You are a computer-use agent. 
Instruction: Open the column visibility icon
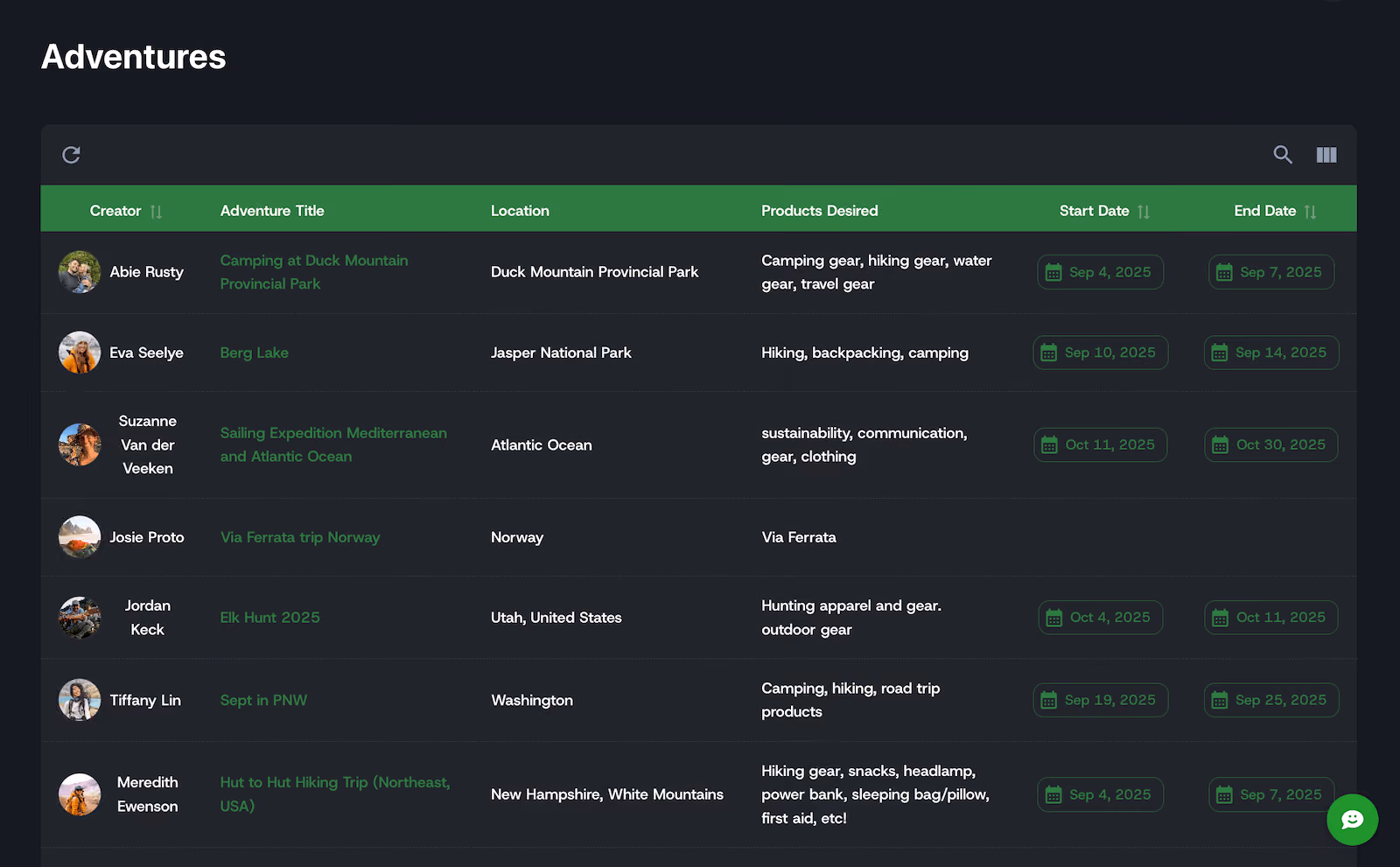pos(1326,155)
